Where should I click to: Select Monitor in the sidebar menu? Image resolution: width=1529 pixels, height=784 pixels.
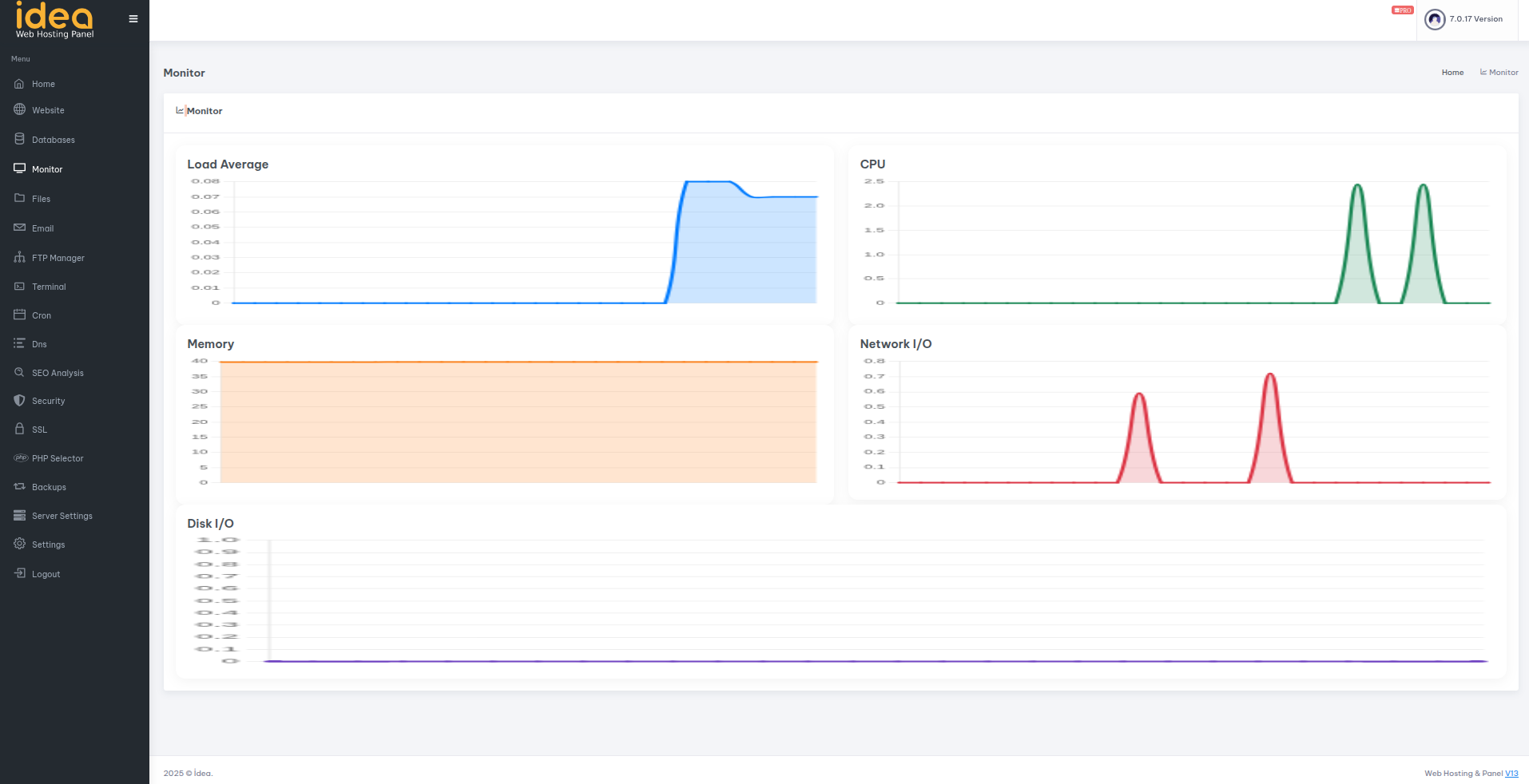46,168
